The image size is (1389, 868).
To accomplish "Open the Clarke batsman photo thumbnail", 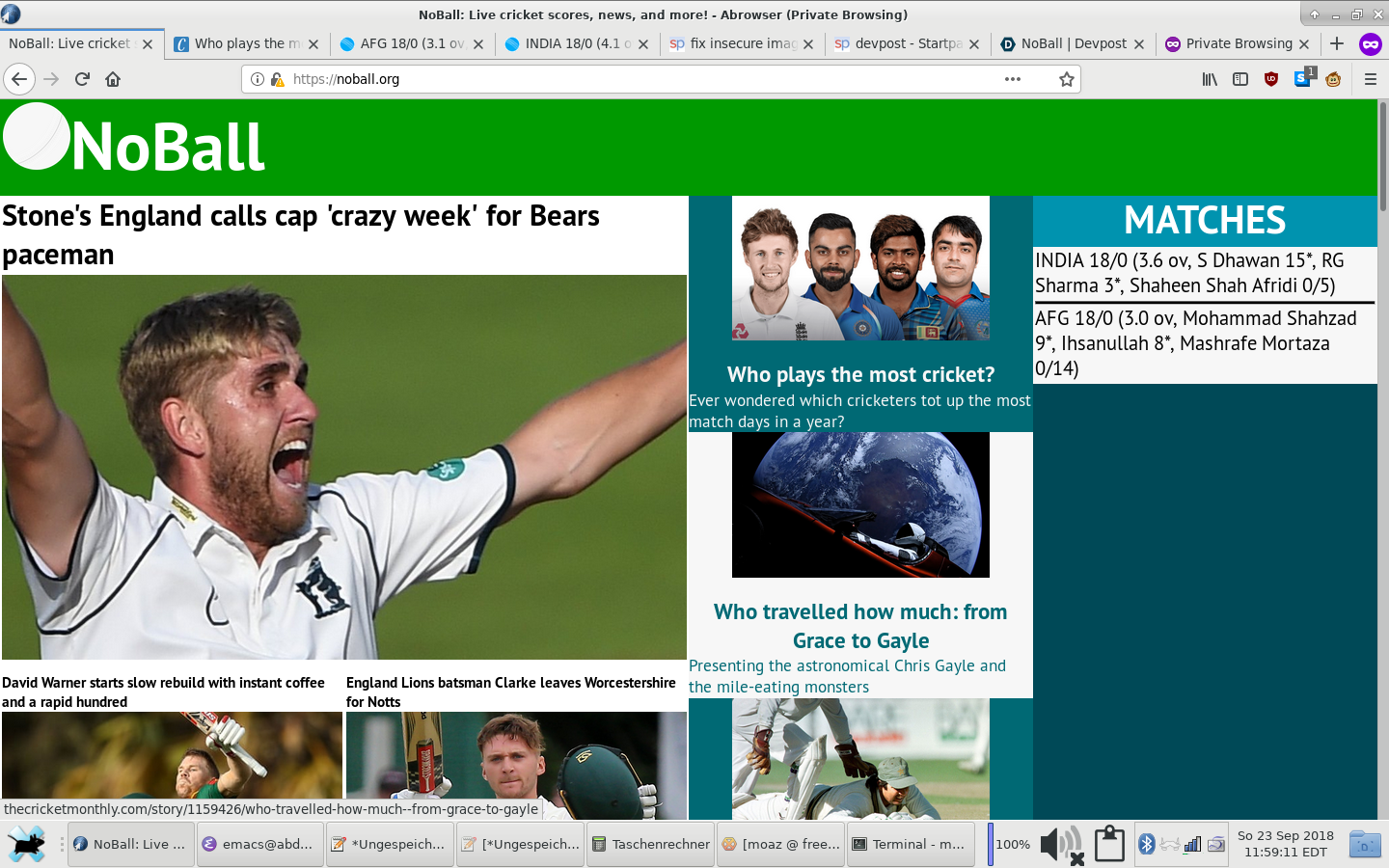I will tap(516, 766).
